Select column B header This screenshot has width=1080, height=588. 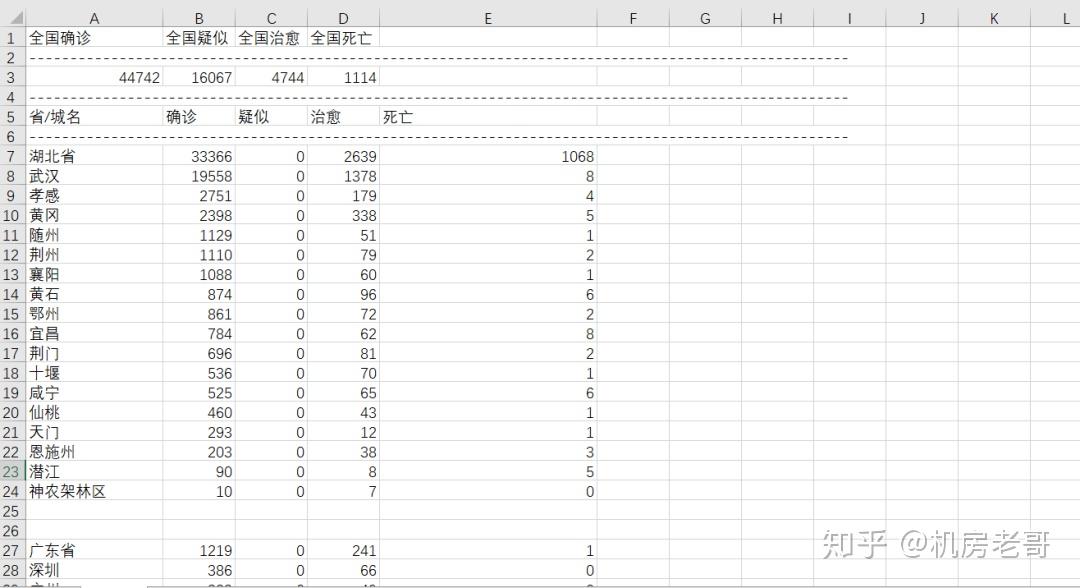pos(199,19)
